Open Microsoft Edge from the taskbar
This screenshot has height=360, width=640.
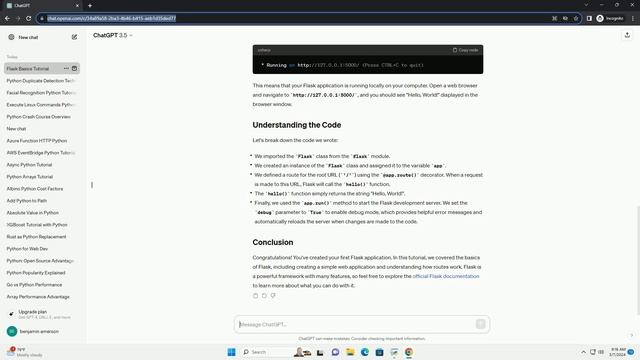pos(364,352)
